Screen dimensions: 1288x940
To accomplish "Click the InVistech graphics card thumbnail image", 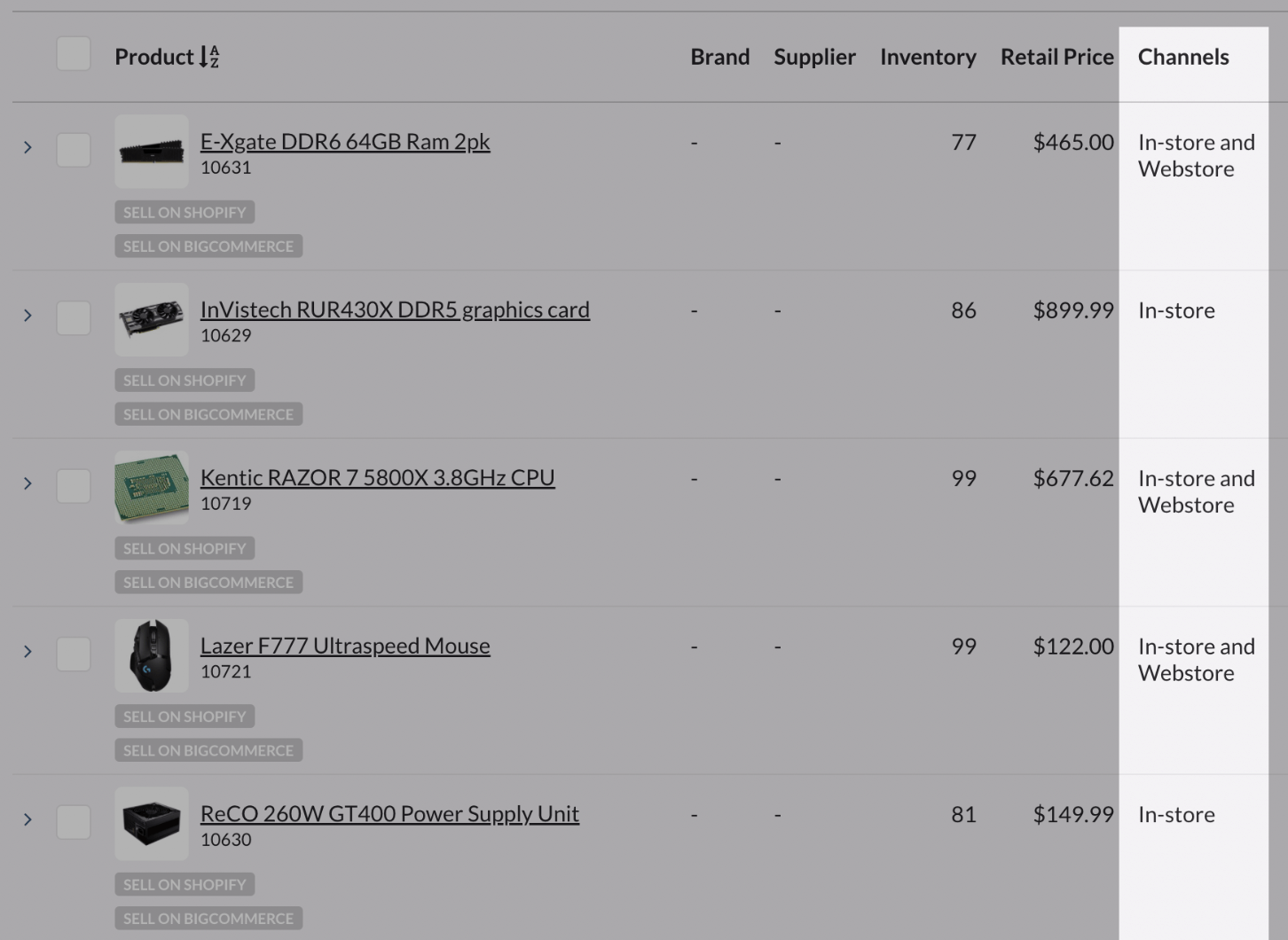I will [152, 319].
